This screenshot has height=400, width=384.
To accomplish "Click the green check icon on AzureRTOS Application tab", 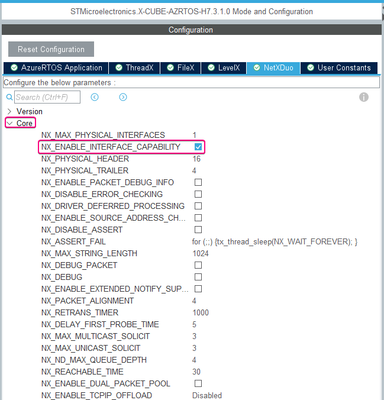I will [14, 68].
